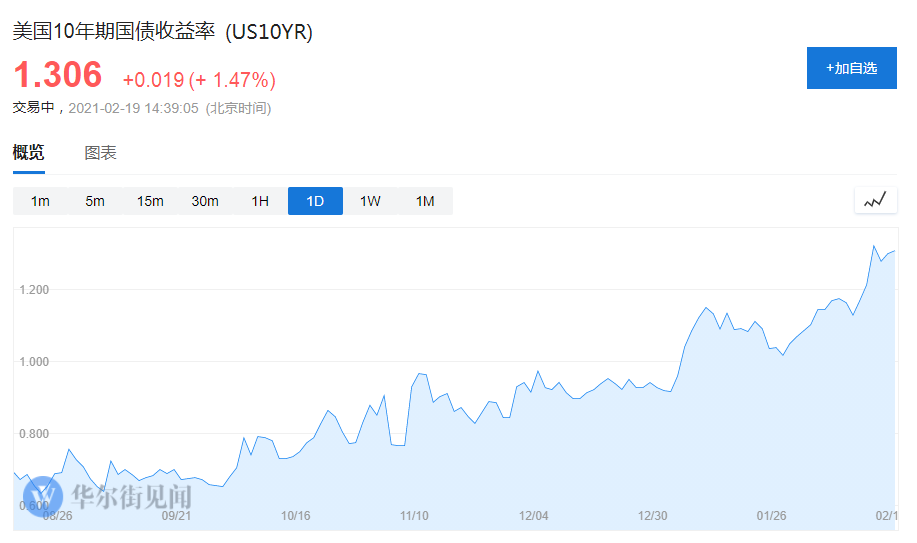Switch chart to 1W interval
The image size is (917, 543).
click(370, 201)
